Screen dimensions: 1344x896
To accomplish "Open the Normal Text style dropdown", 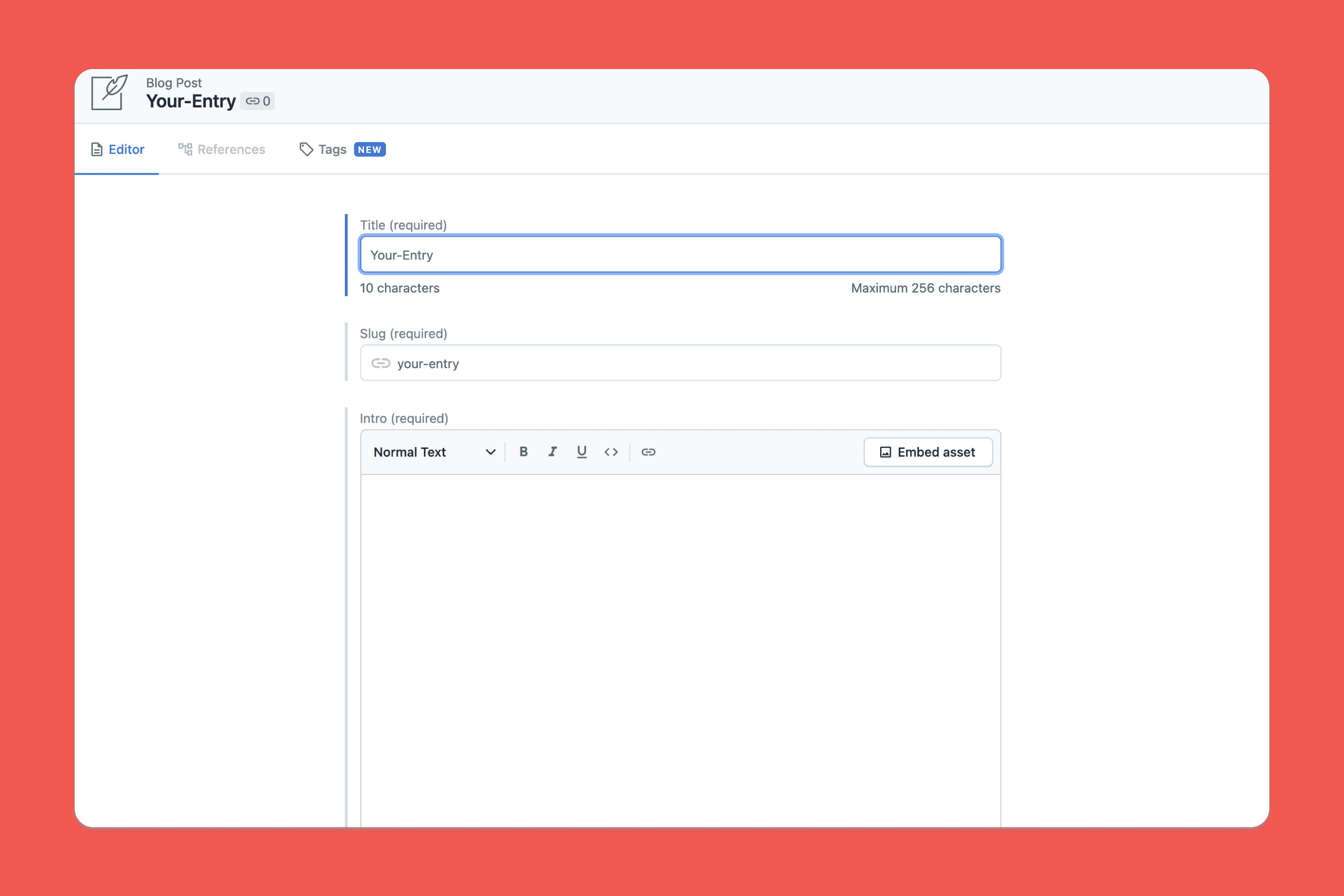I will click(x=433, y=452).
